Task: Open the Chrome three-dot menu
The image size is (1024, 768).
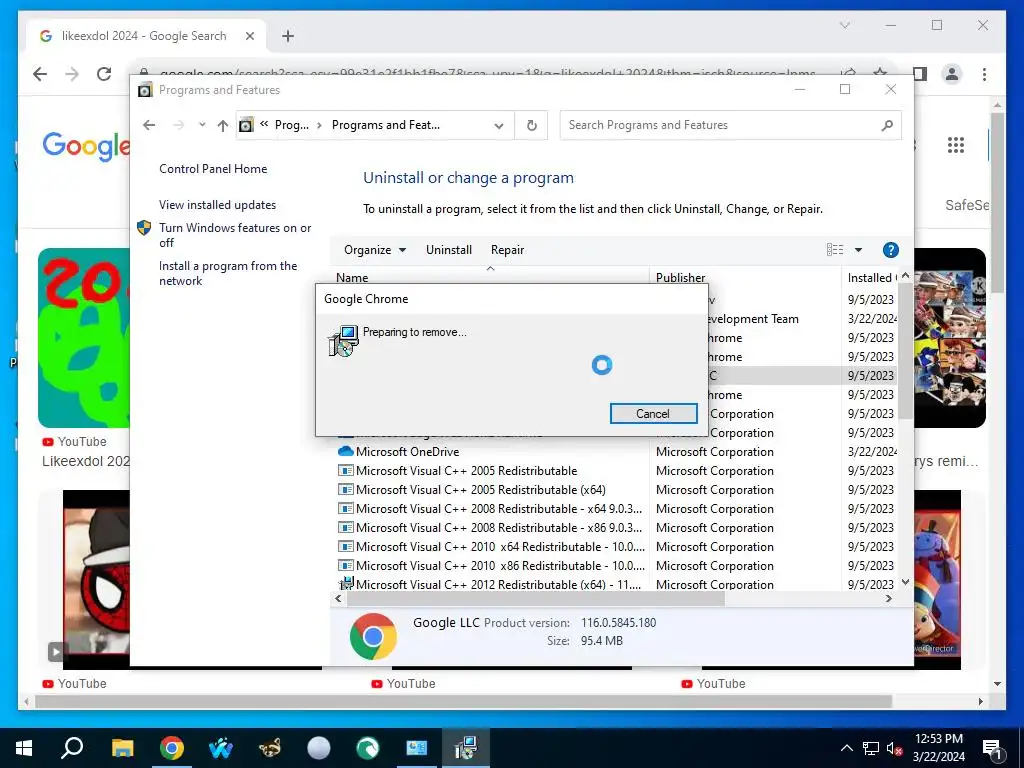Action: [x=984, y=74]
